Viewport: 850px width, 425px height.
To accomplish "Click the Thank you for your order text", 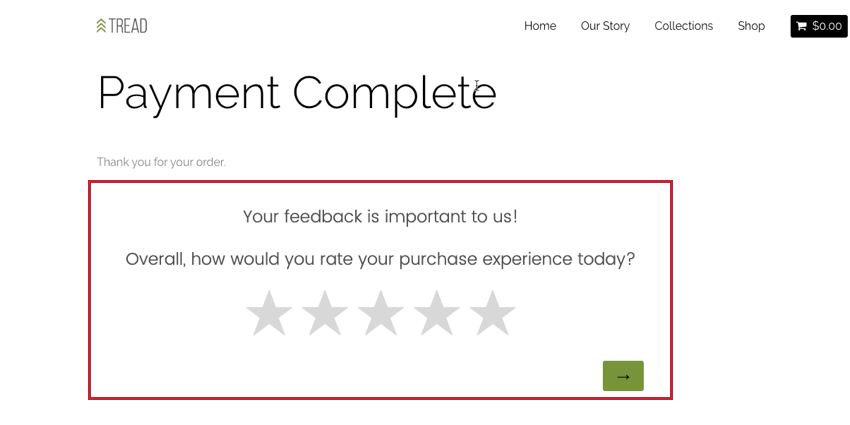I will (x=161, y=162).
